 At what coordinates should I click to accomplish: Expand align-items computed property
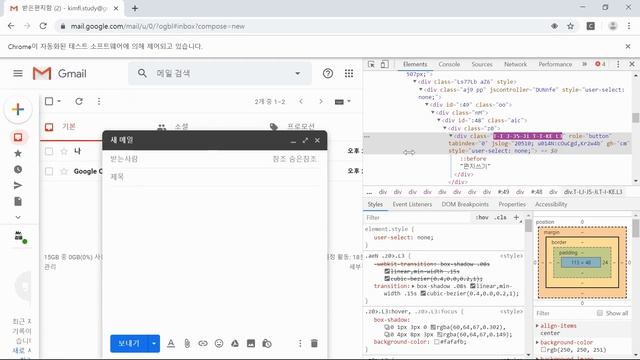click(x=537, y=326)
